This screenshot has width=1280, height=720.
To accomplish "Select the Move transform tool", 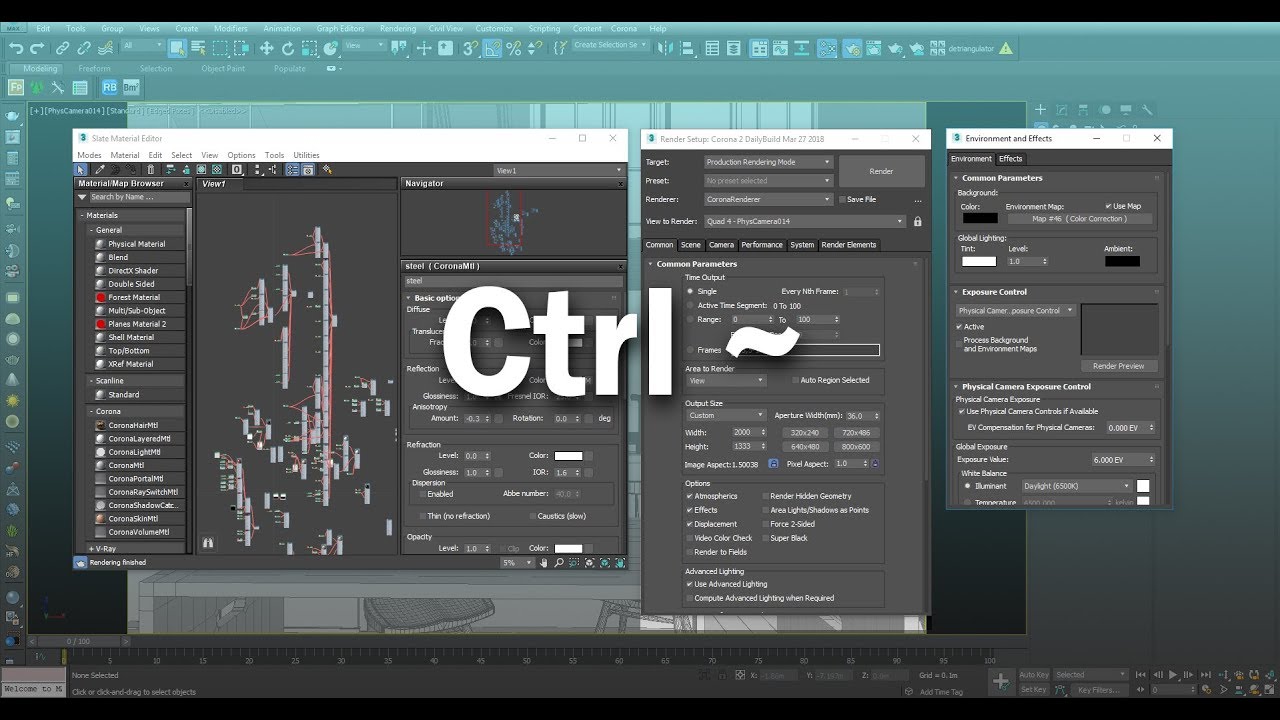I will click(x=267, y=48).
